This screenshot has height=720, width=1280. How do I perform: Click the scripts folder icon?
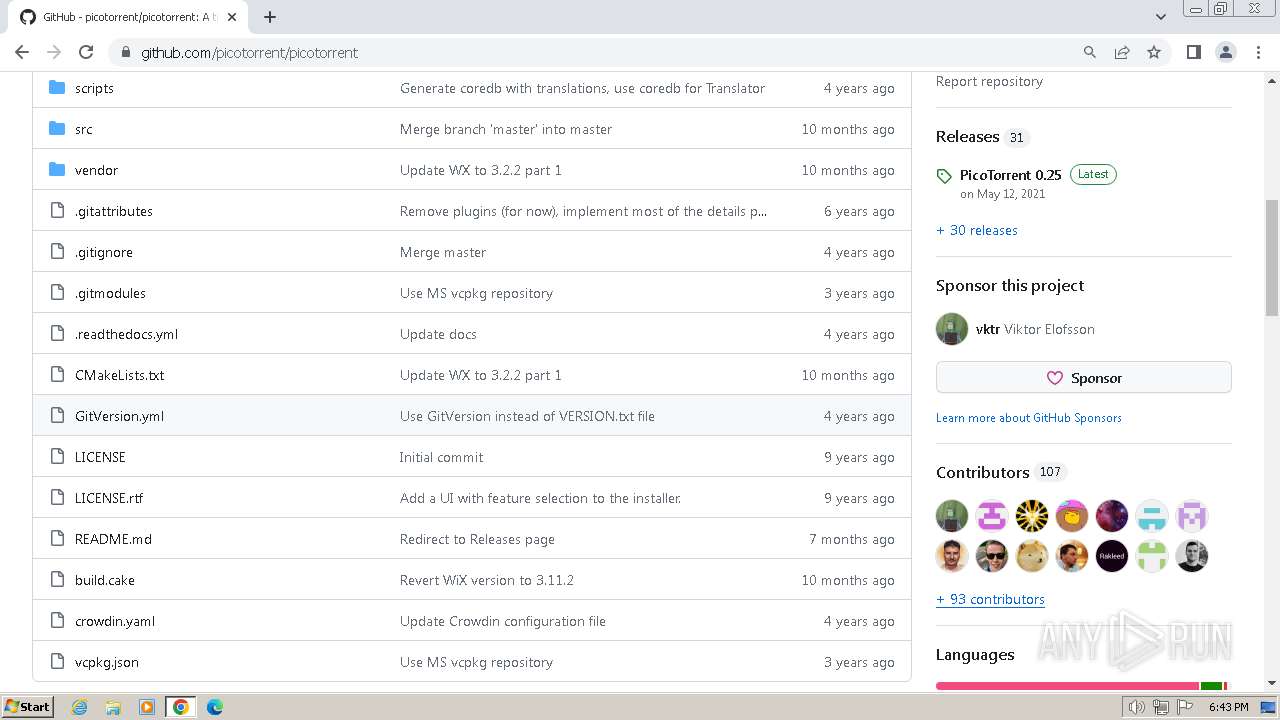pyautogui.click(x=57, y=88)
